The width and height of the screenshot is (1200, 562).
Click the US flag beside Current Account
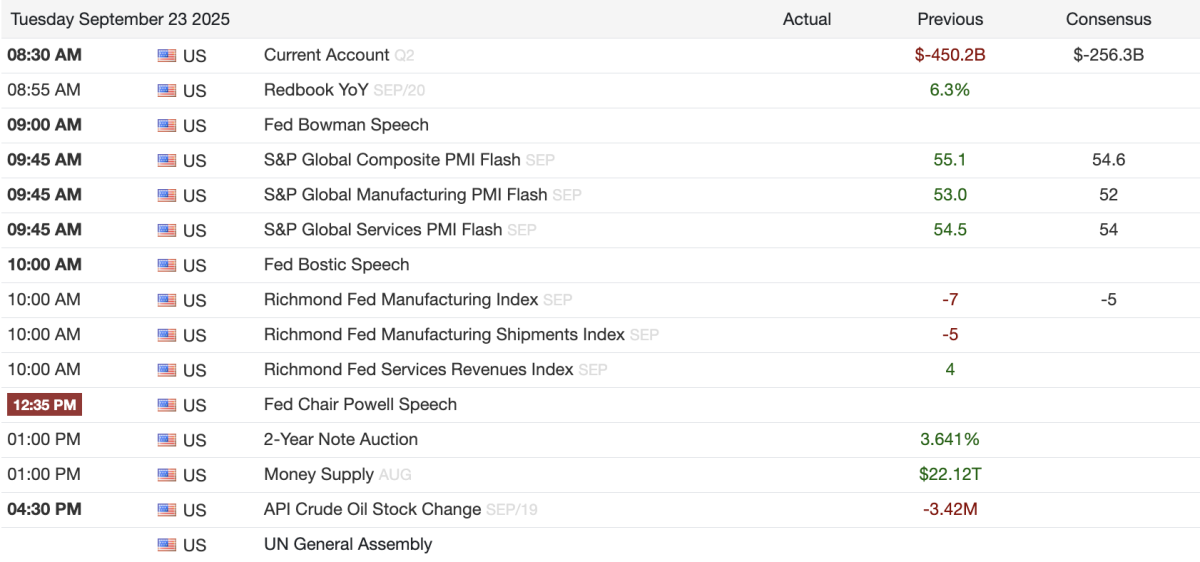(x=167, y=55)
